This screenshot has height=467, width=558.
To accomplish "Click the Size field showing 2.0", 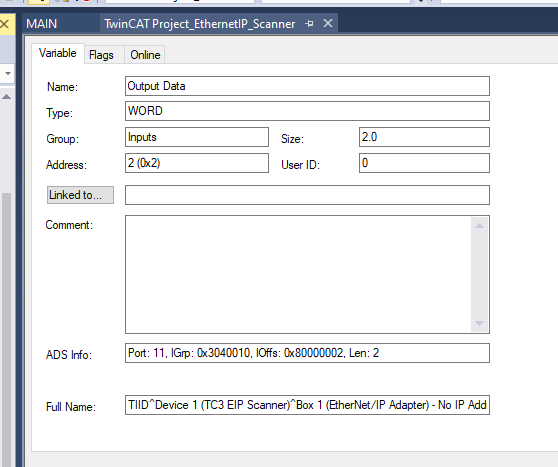I will 424,137.
